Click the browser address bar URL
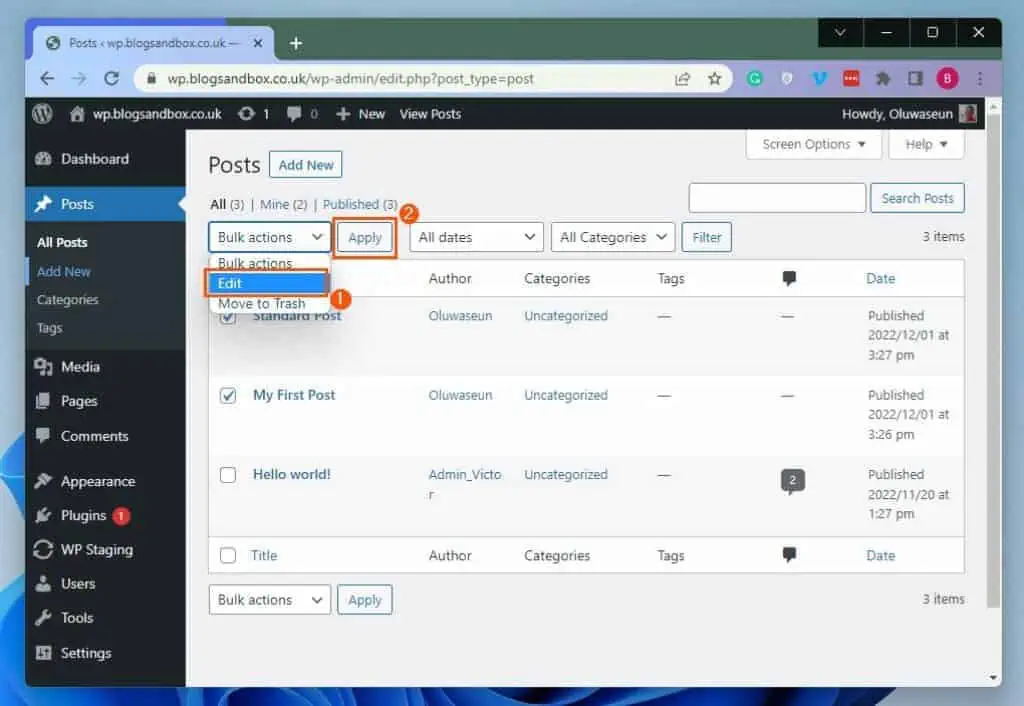Screen dimensions: 1024x706 click(351, 79)
